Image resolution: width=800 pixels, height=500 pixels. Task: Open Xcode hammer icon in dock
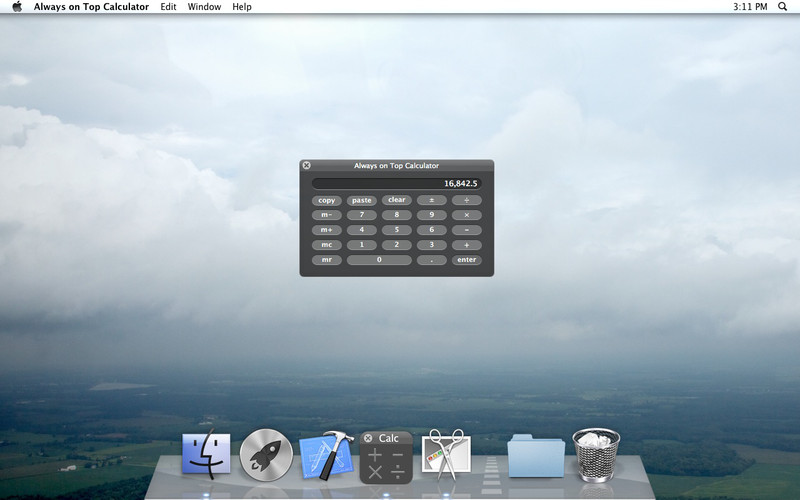tap(327, 455)
